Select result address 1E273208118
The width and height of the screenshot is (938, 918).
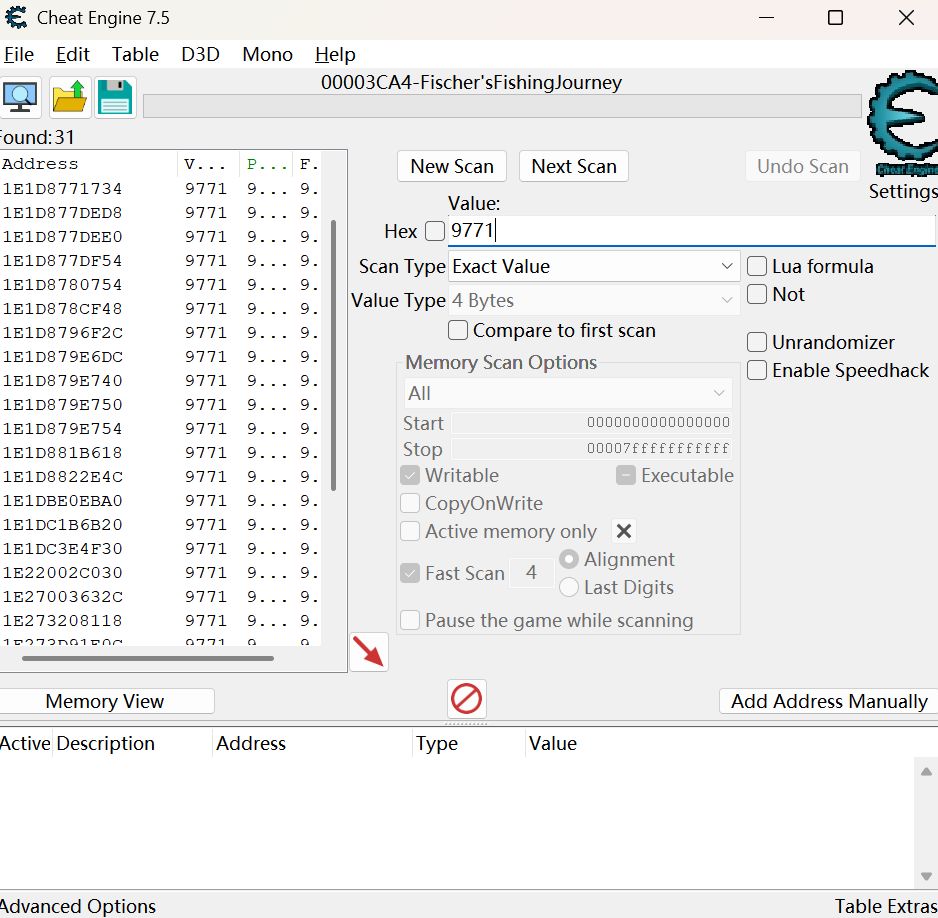(161, 621)
